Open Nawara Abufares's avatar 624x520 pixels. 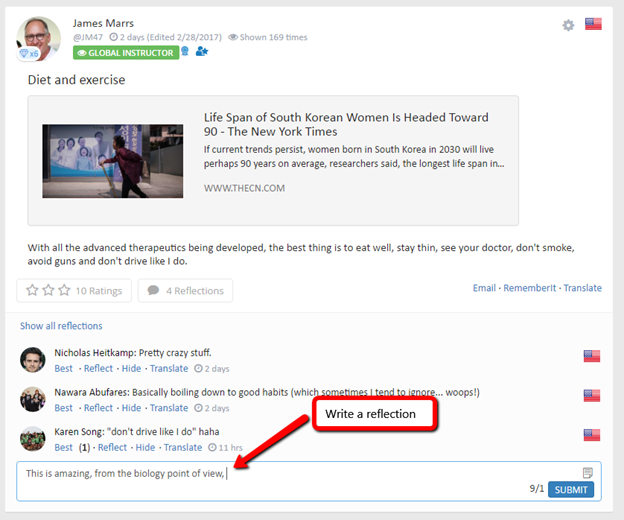click(33, 399)
